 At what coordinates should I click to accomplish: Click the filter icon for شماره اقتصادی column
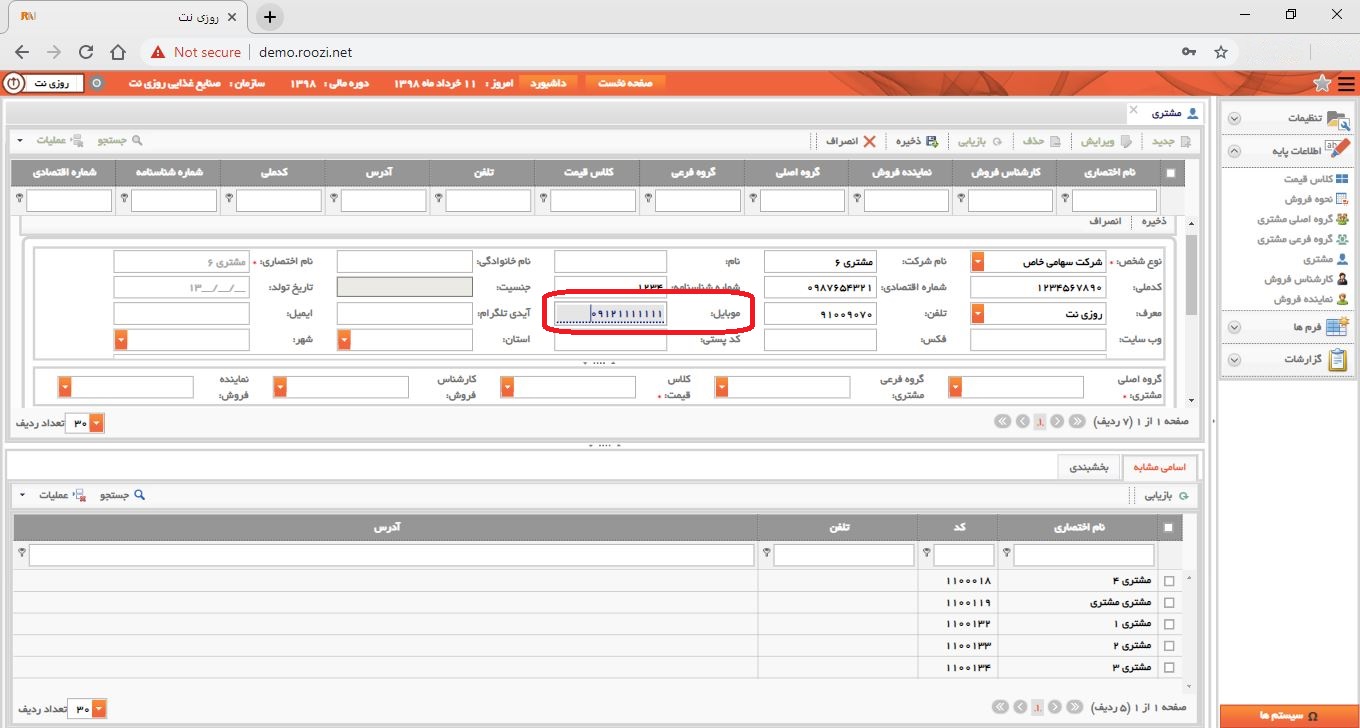pos(19,199)
